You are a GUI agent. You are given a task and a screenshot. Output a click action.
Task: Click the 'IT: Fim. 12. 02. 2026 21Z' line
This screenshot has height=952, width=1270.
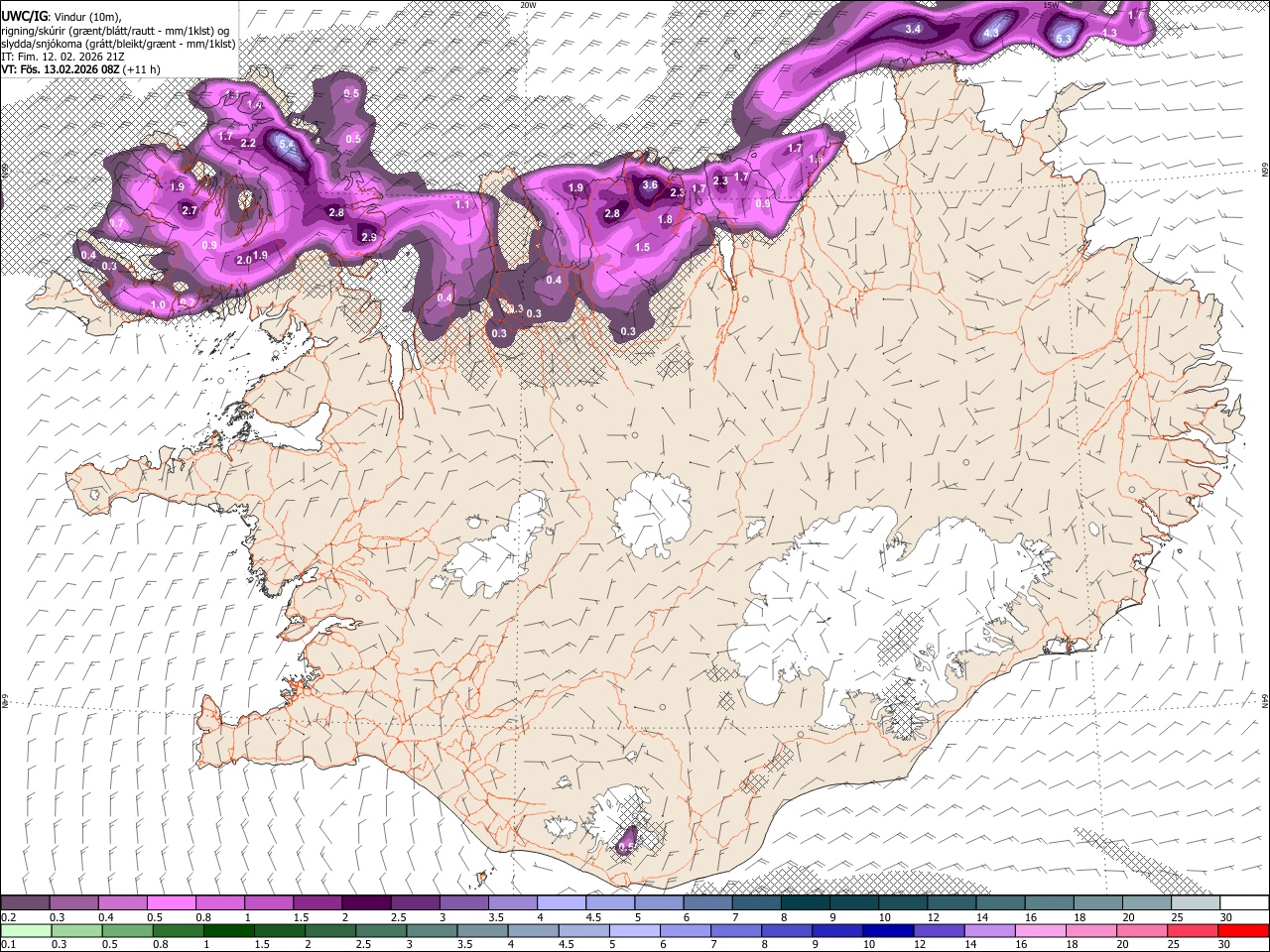click(63, 57)
